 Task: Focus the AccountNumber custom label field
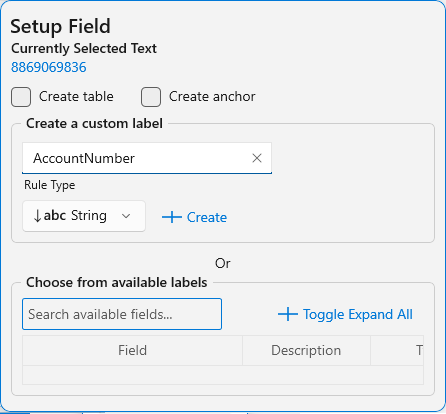coord(147,158)
